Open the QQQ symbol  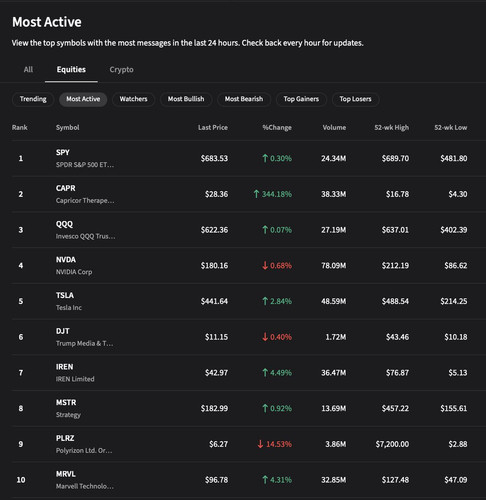point(64,224)
